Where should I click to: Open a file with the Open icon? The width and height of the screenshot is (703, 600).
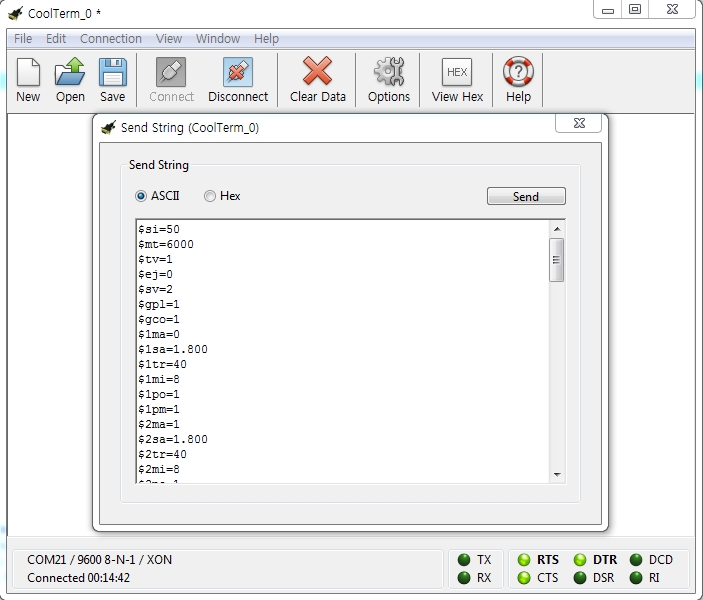[x=70, y=73]
